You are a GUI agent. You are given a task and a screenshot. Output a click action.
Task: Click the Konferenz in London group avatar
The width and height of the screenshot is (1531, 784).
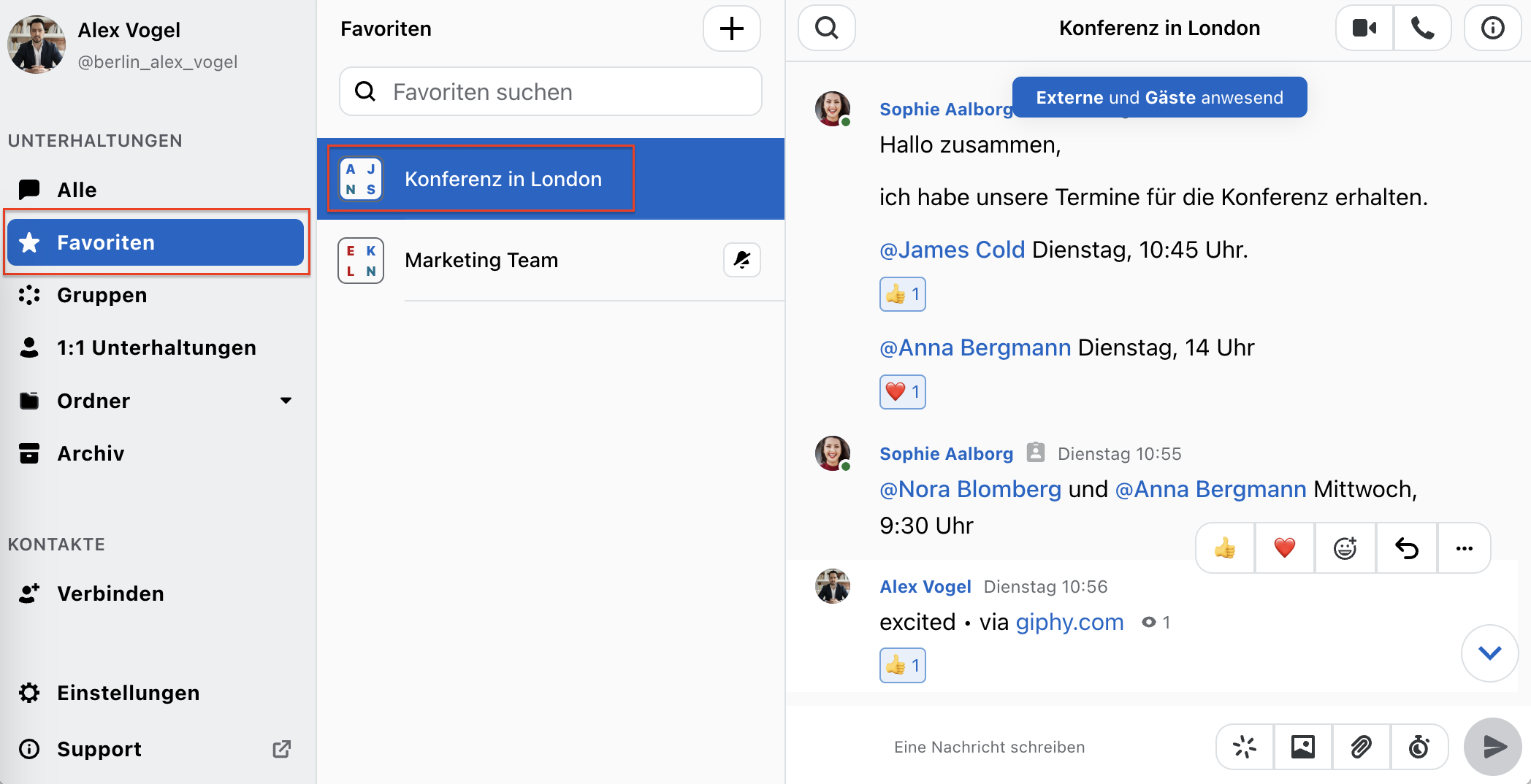pyautogui.click(x=361, y=179)
